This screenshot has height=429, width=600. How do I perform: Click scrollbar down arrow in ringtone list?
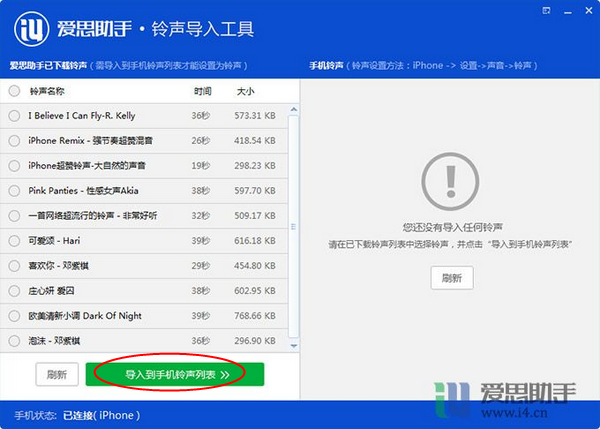(x=293, y=346)
